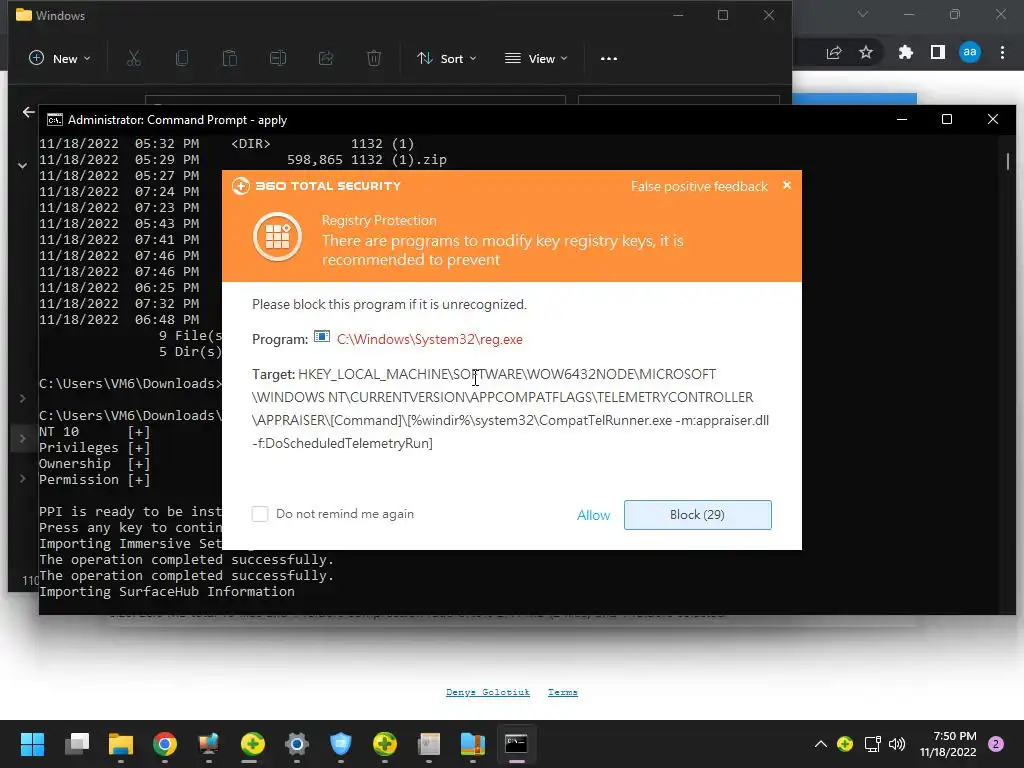Click Command Prompt vertical scrollbar thumb
The image size is (1024, 768).
1008,161
